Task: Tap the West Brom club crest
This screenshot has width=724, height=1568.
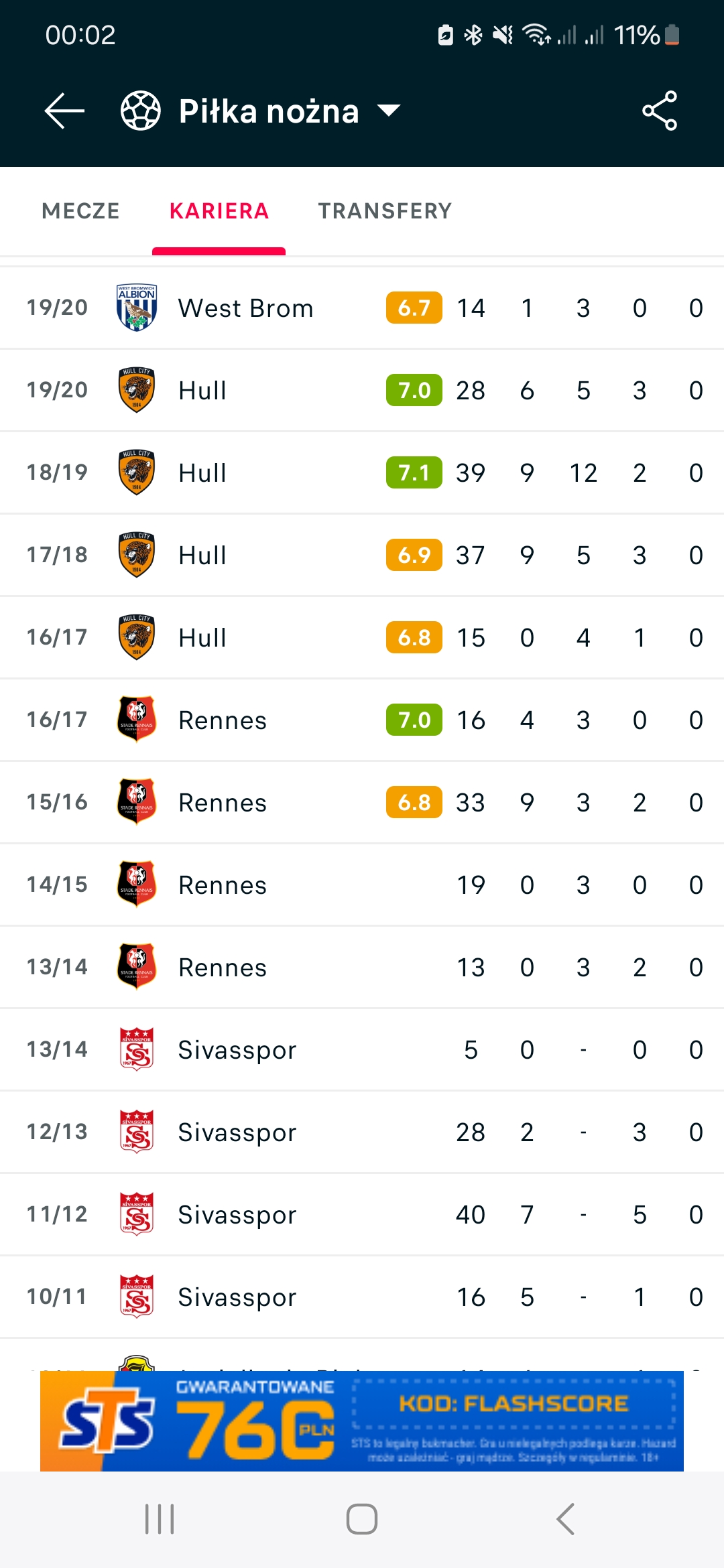Action: (137, 308)
